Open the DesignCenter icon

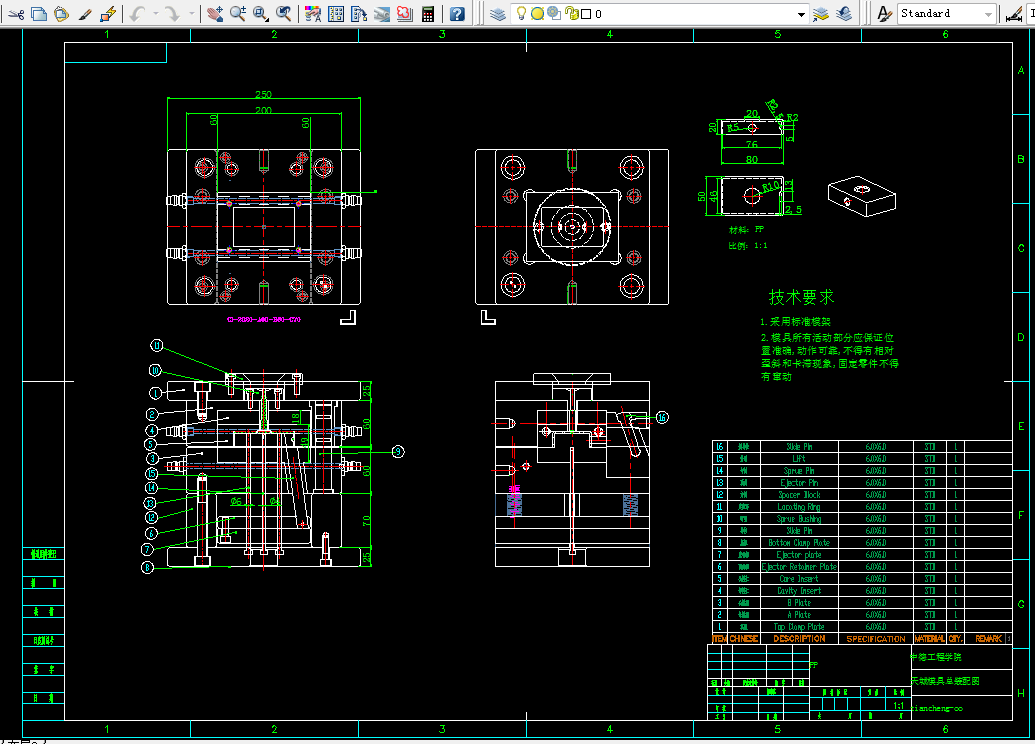(x=336, y=13)
